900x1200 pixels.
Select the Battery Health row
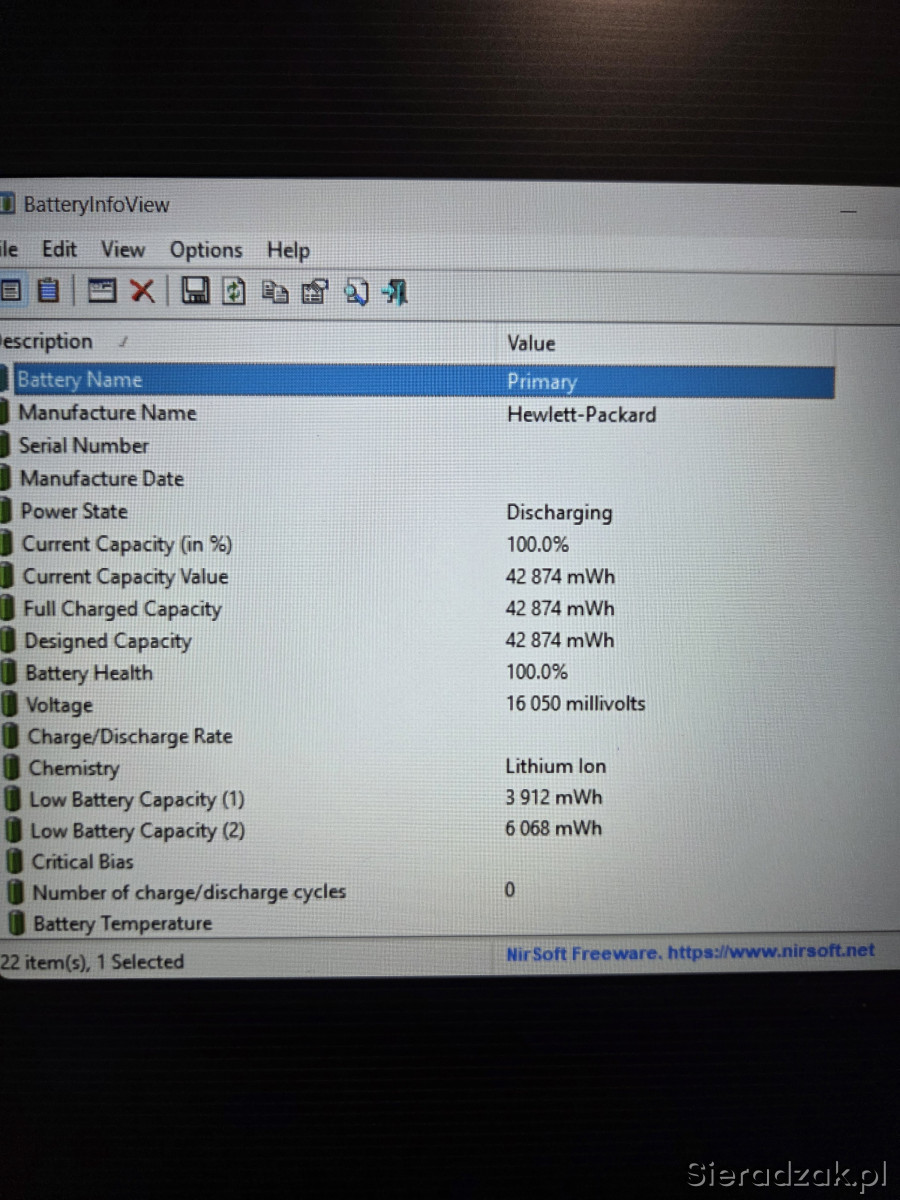pyautogui.click(x=89, y=673)
